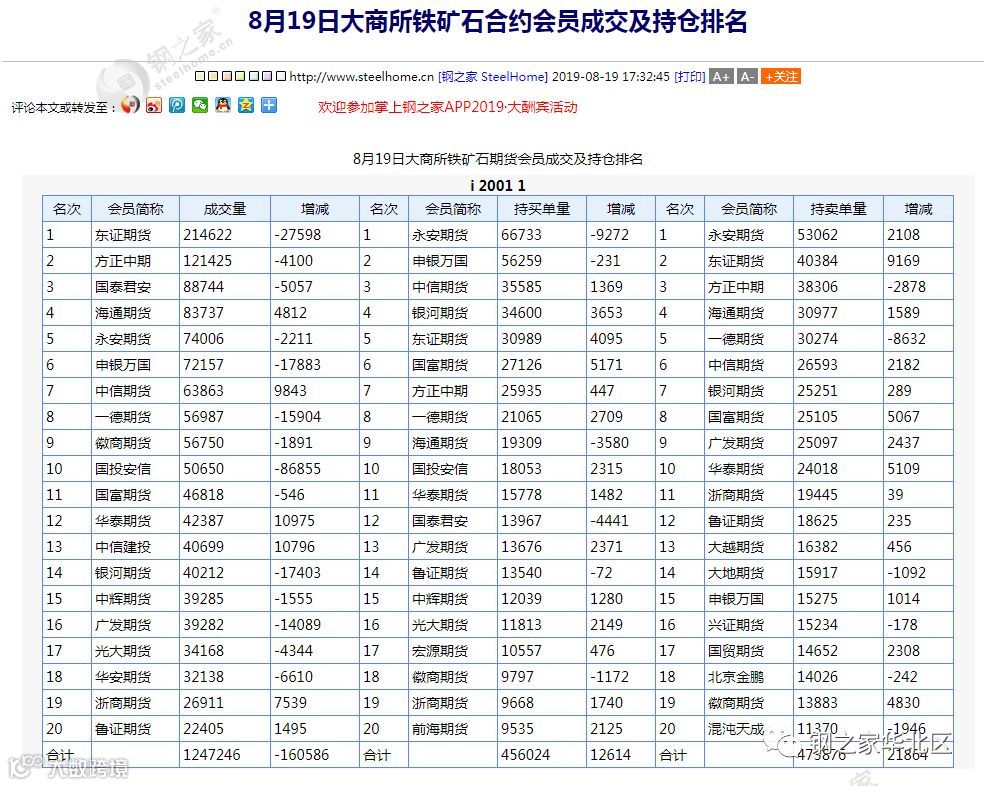Image resolution: width=984 pixels, height=786 pixels.
Task: Click 前海期货 in long position rank 20
Action: [x=440, y=729]
